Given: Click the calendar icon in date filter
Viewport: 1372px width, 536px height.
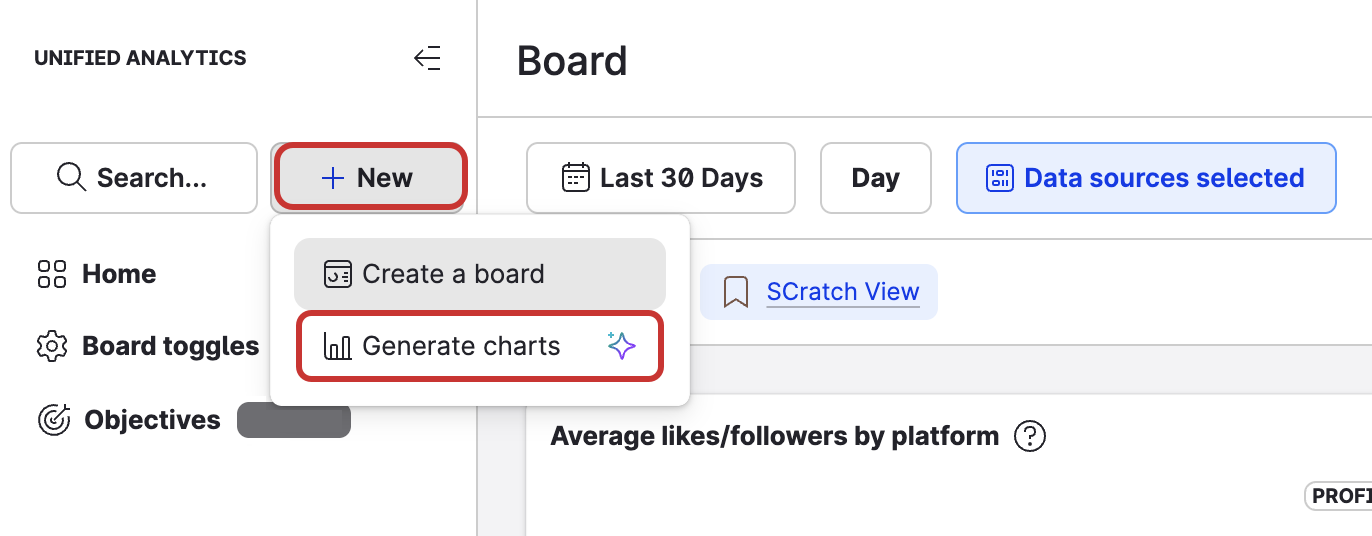Looking at the screenshot, I should pos(576,178).
